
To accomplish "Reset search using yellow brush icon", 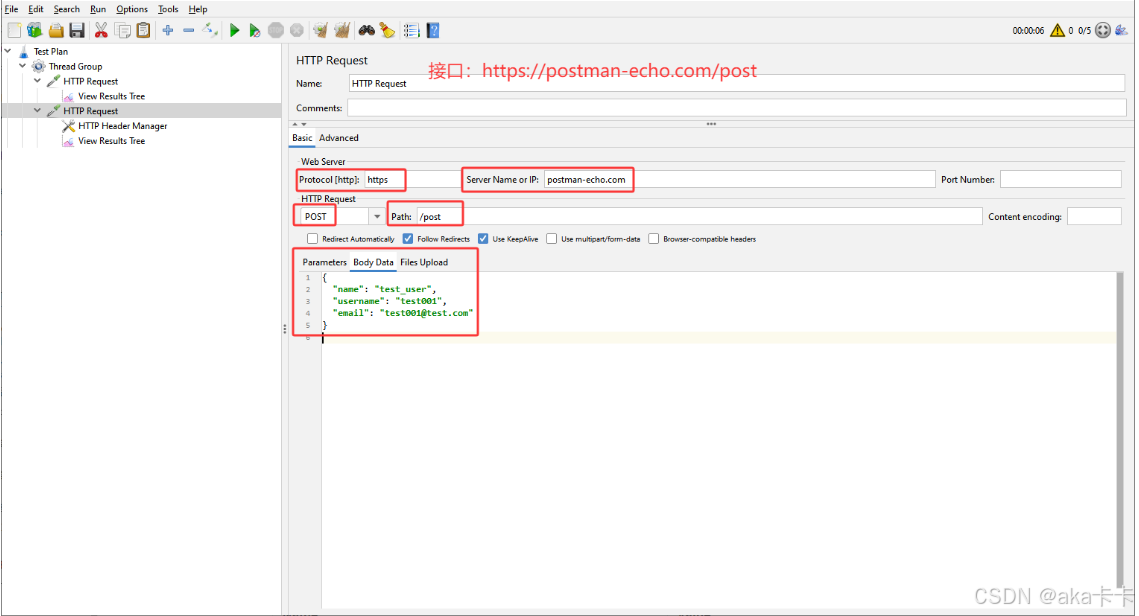I will pyautogui.click(x=387, y=31).
